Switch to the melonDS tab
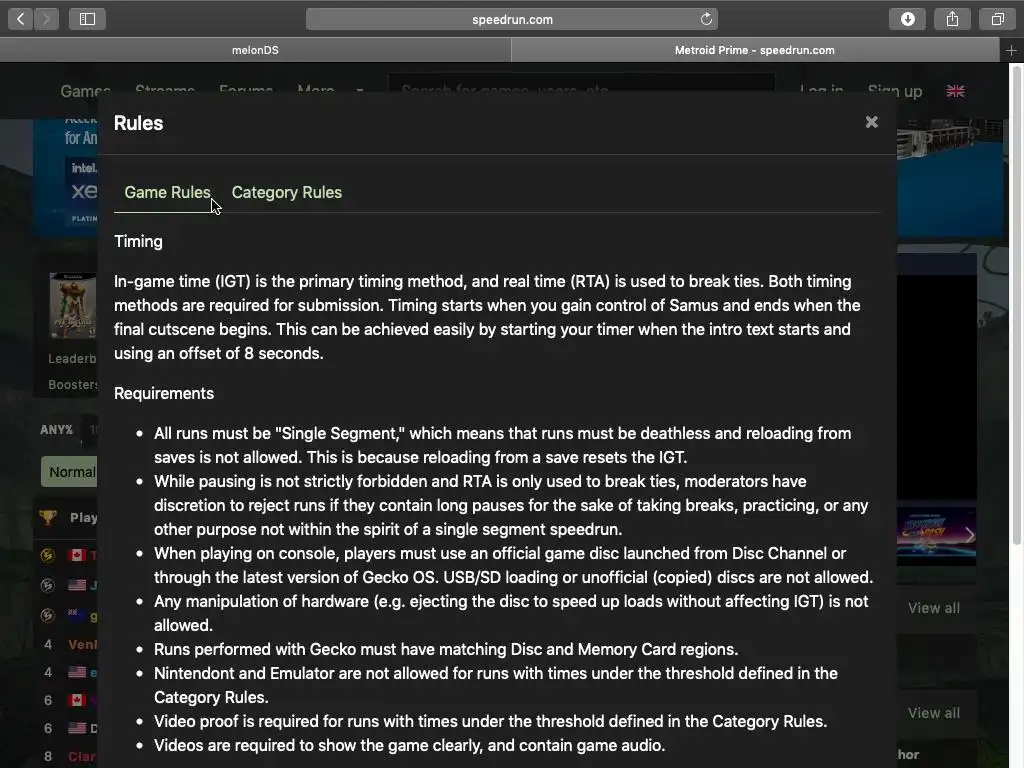The height and width of the screenshot is (768, 1024). point(255,50)
